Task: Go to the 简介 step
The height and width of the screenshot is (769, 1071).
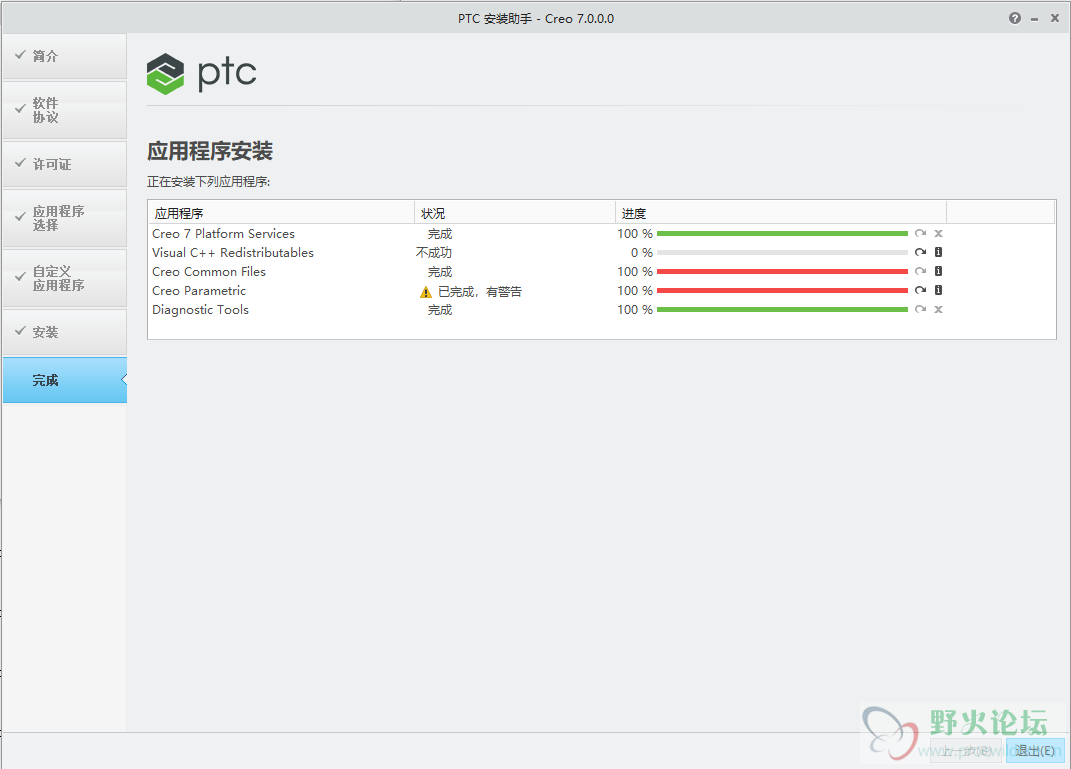Action: click(x=64, y=56)
